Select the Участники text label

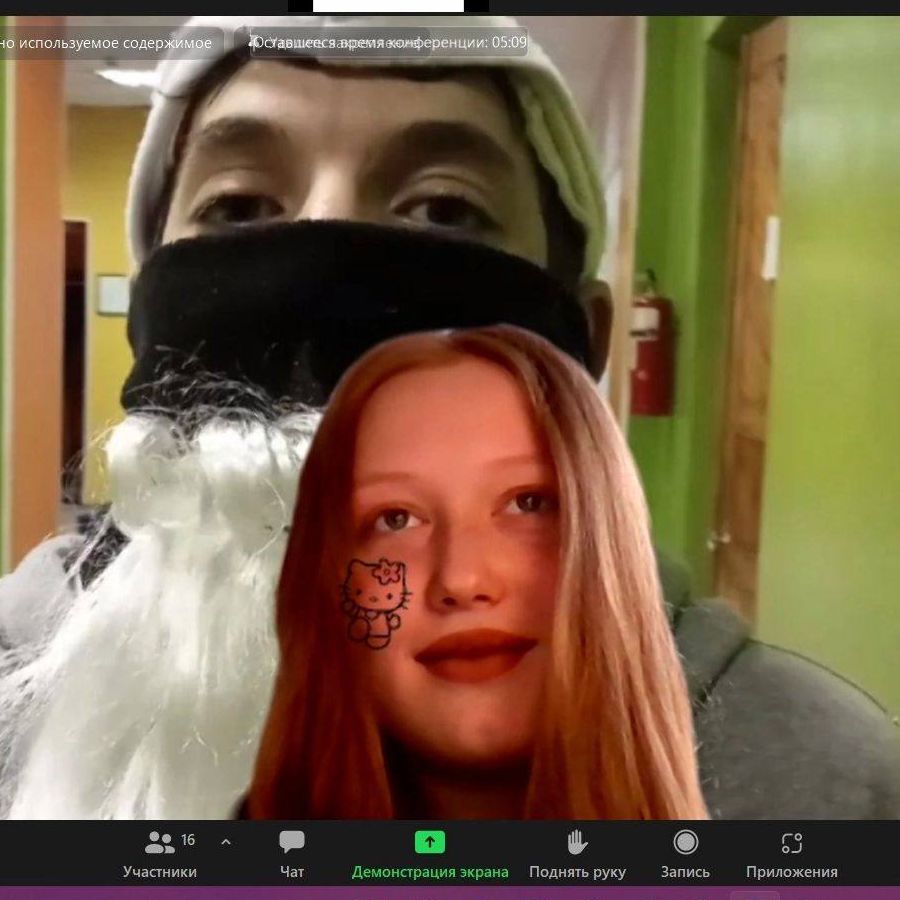tap(160, 872)
